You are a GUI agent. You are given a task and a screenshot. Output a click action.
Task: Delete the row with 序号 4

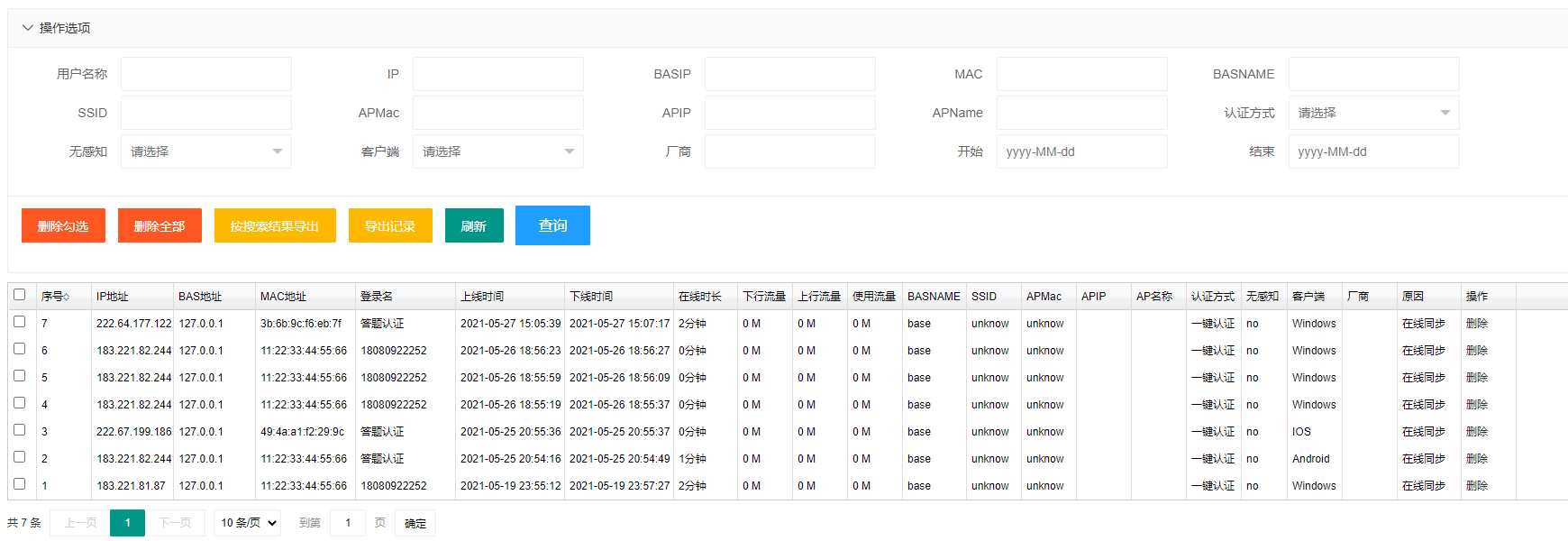tap(1477, 405)
